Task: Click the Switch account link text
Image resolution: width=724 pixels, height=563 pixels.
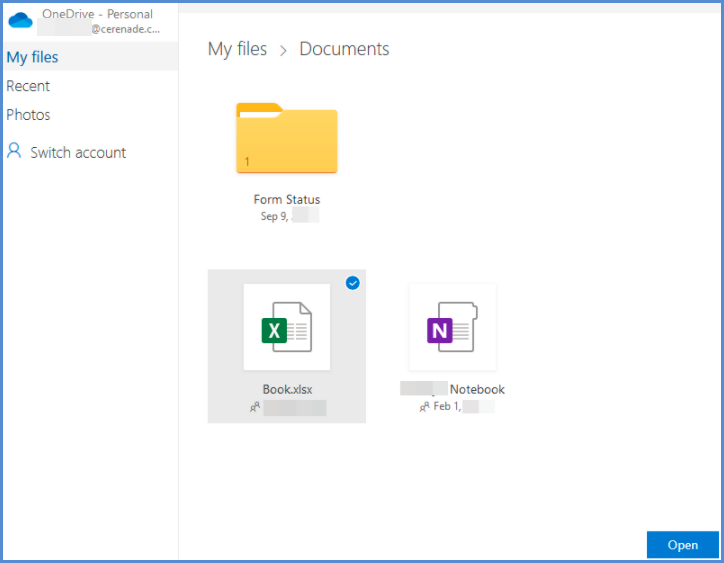Action: tap(78, 153)
